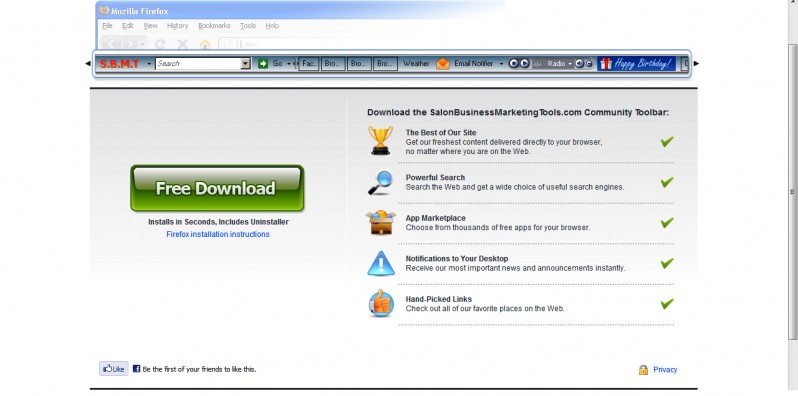Open the Bookmarks menu
The width and height of the screenshot is (798, 396).
click(x=214, y=25)
